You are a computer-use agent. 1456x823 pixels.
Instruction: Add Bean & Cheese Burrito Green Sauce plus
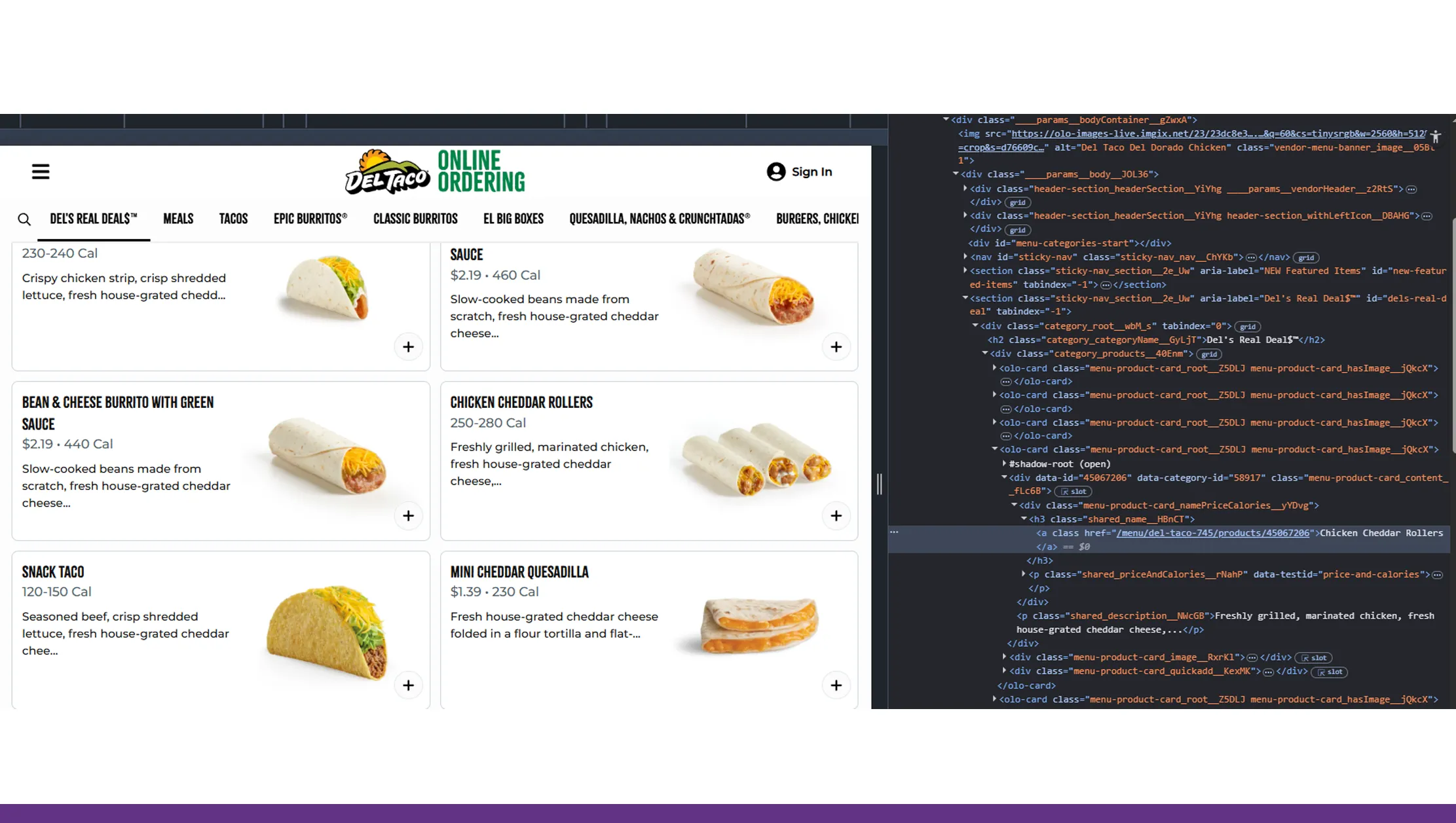(408, 516)
